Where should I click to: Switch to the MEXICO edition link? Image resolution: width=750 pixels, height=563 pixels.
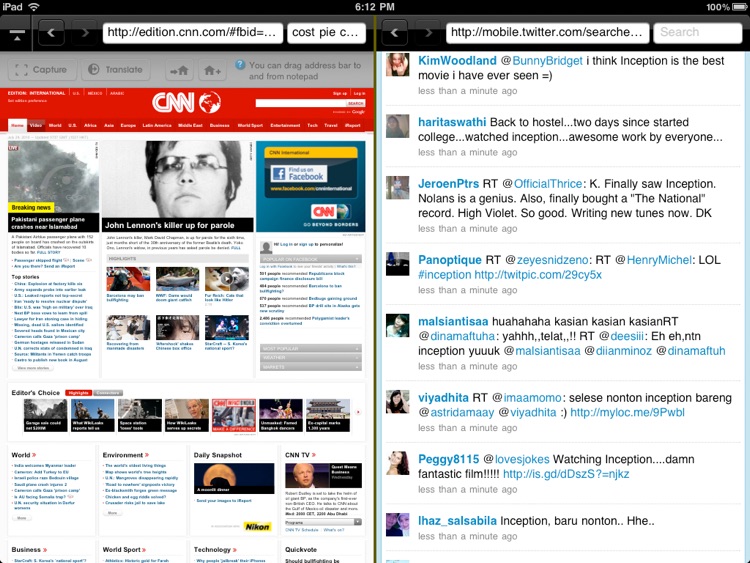tap(95, 93)
